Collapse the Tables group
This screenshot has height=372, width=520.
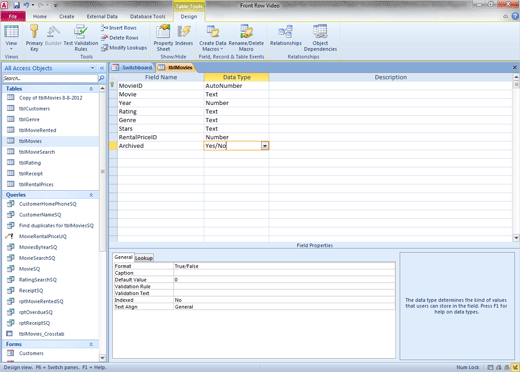click(91, 89)
